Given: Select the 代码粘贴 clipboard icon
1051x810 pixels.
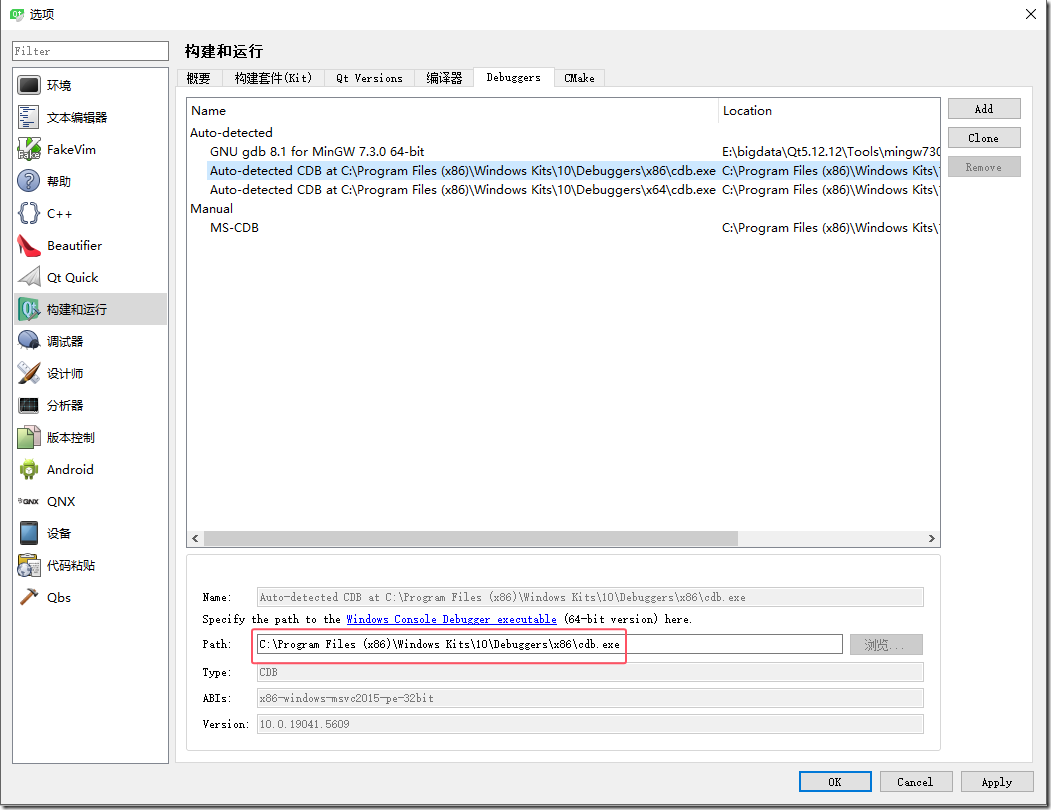Looking at the screenshot, I should coord(29,565).
